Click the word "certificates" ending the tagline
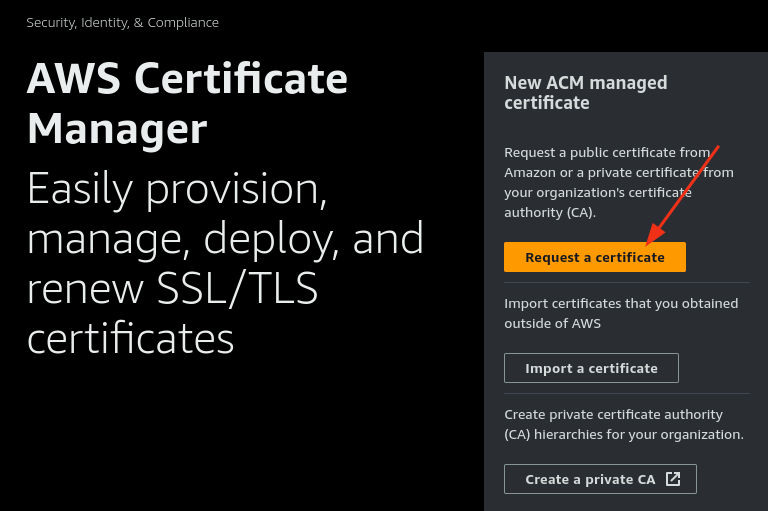The image size is (768, 511). pyautogui.click(x=130, y=339)
